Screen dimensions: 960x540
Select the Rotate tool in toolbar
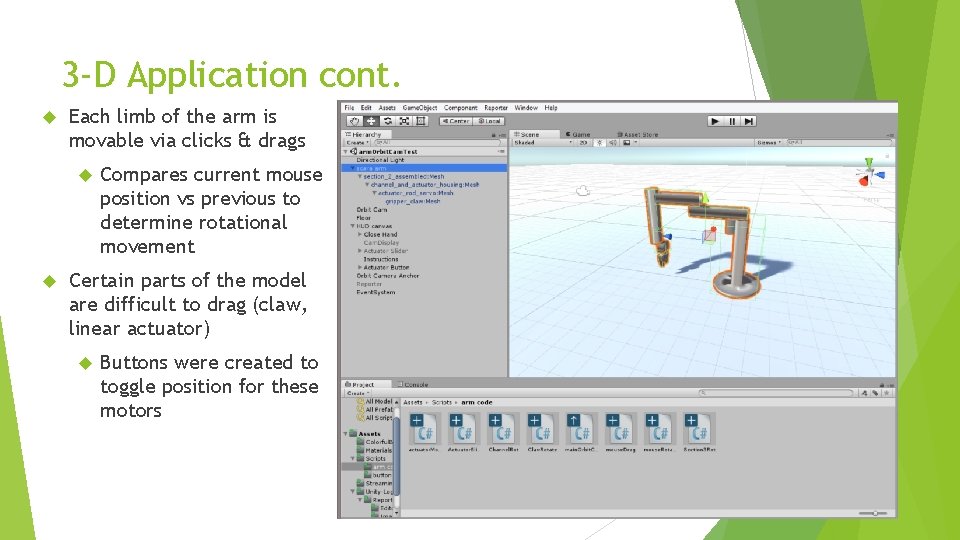click(388, 121)
